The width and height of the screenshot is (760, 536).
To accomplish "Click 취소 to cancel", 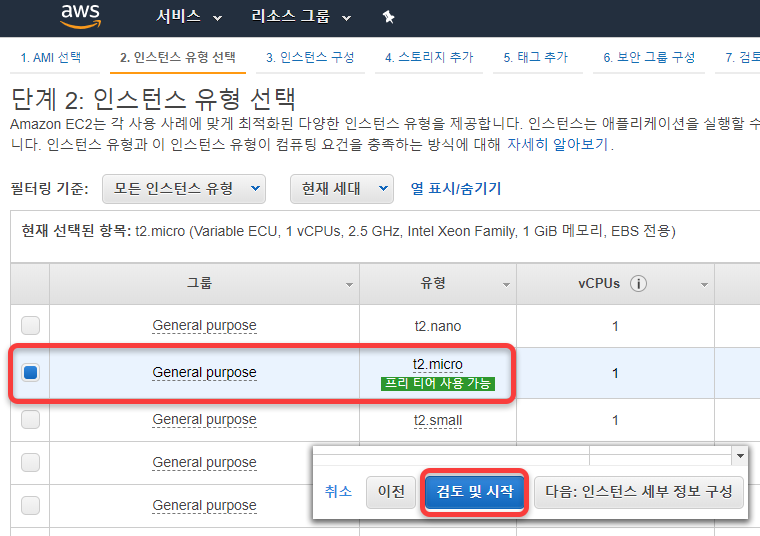I will [338, 491].
